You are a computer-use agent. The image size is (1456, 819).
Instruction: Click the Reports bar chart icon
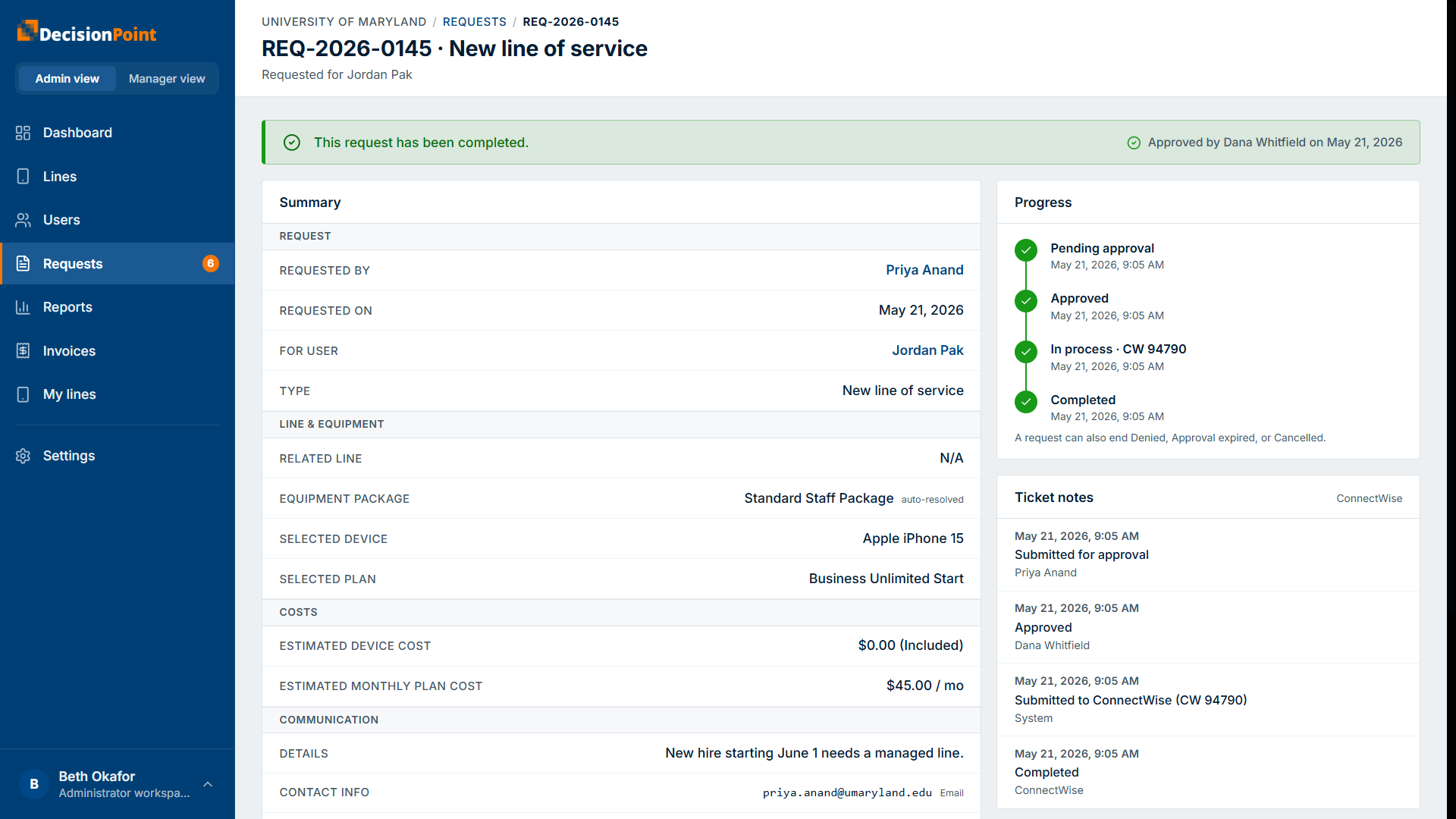tap(23, 307)
